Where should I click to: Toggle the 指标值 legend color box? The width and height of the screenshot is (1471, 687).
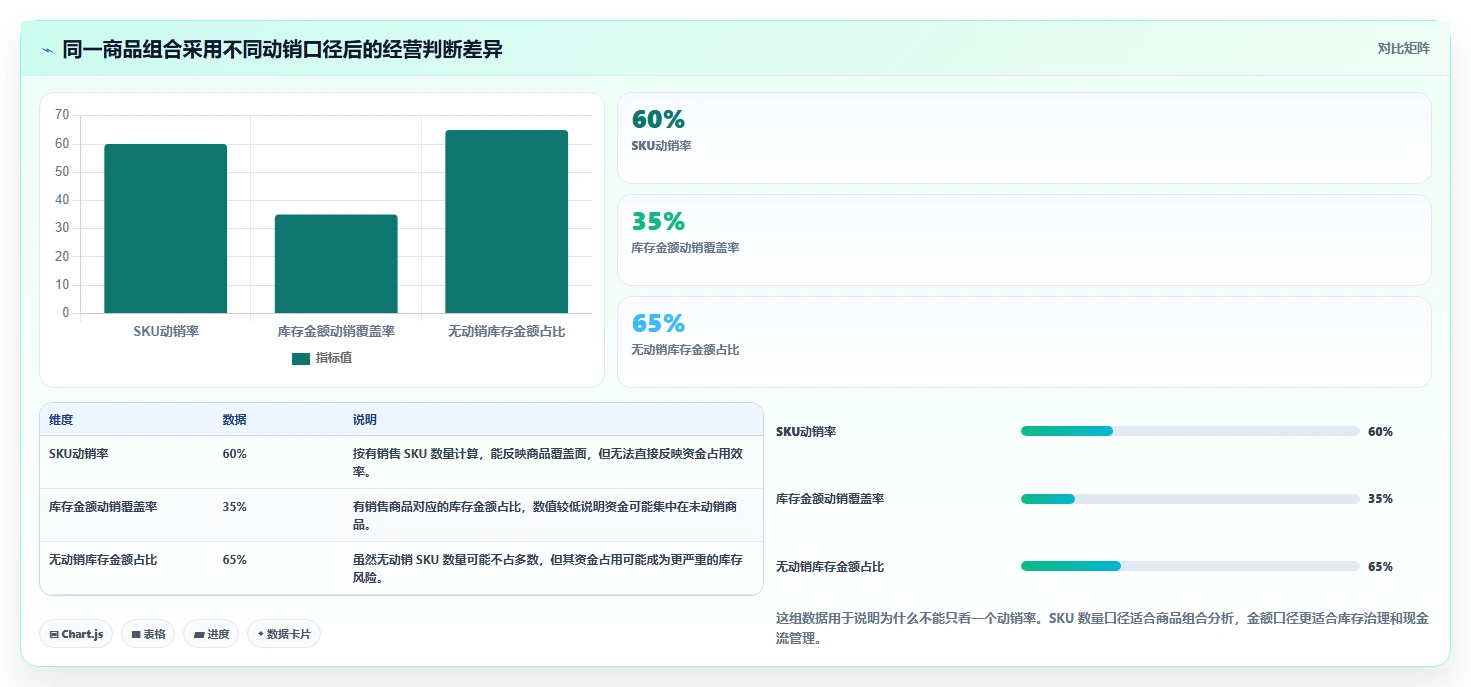point(301,359)
